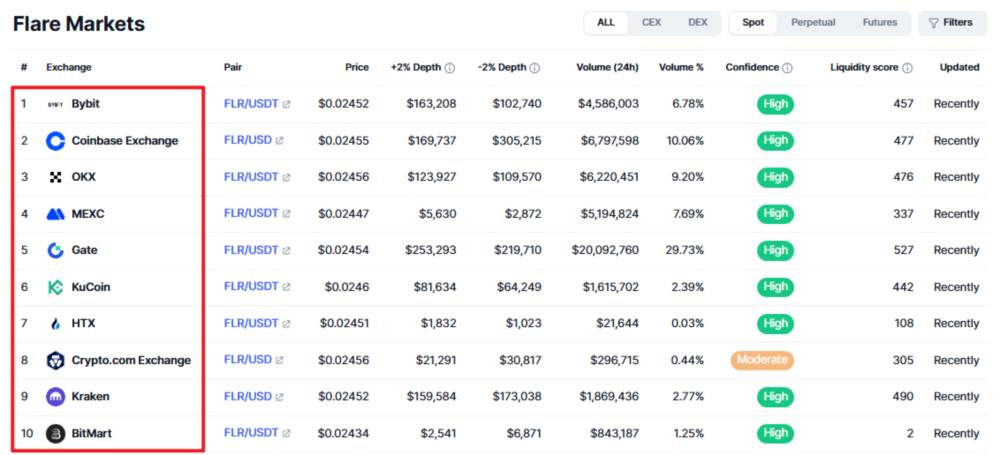Switch to the DEX tab
This screenshot has width=1000, height=455.
pyautogui.click(x=698, y=22)
